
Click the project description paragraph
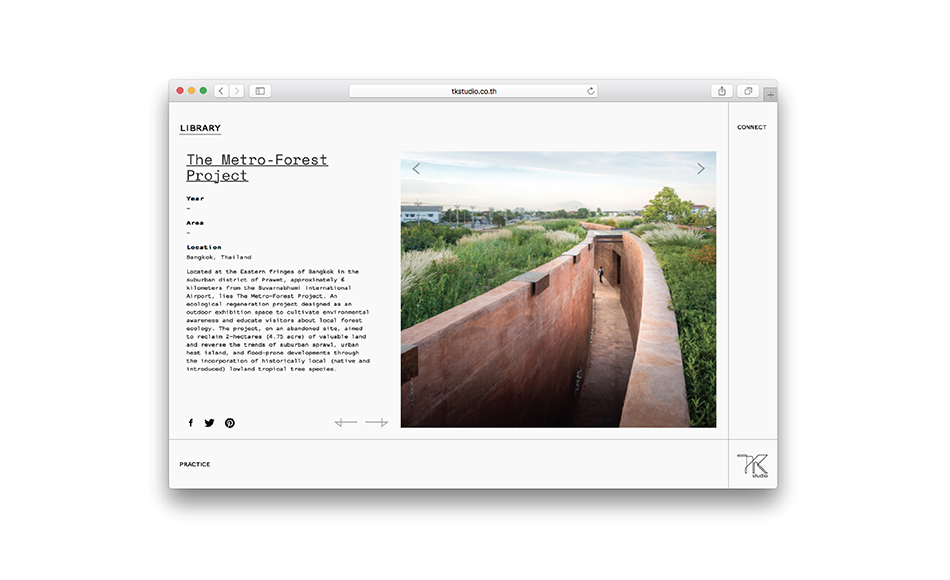coord(278,320)
